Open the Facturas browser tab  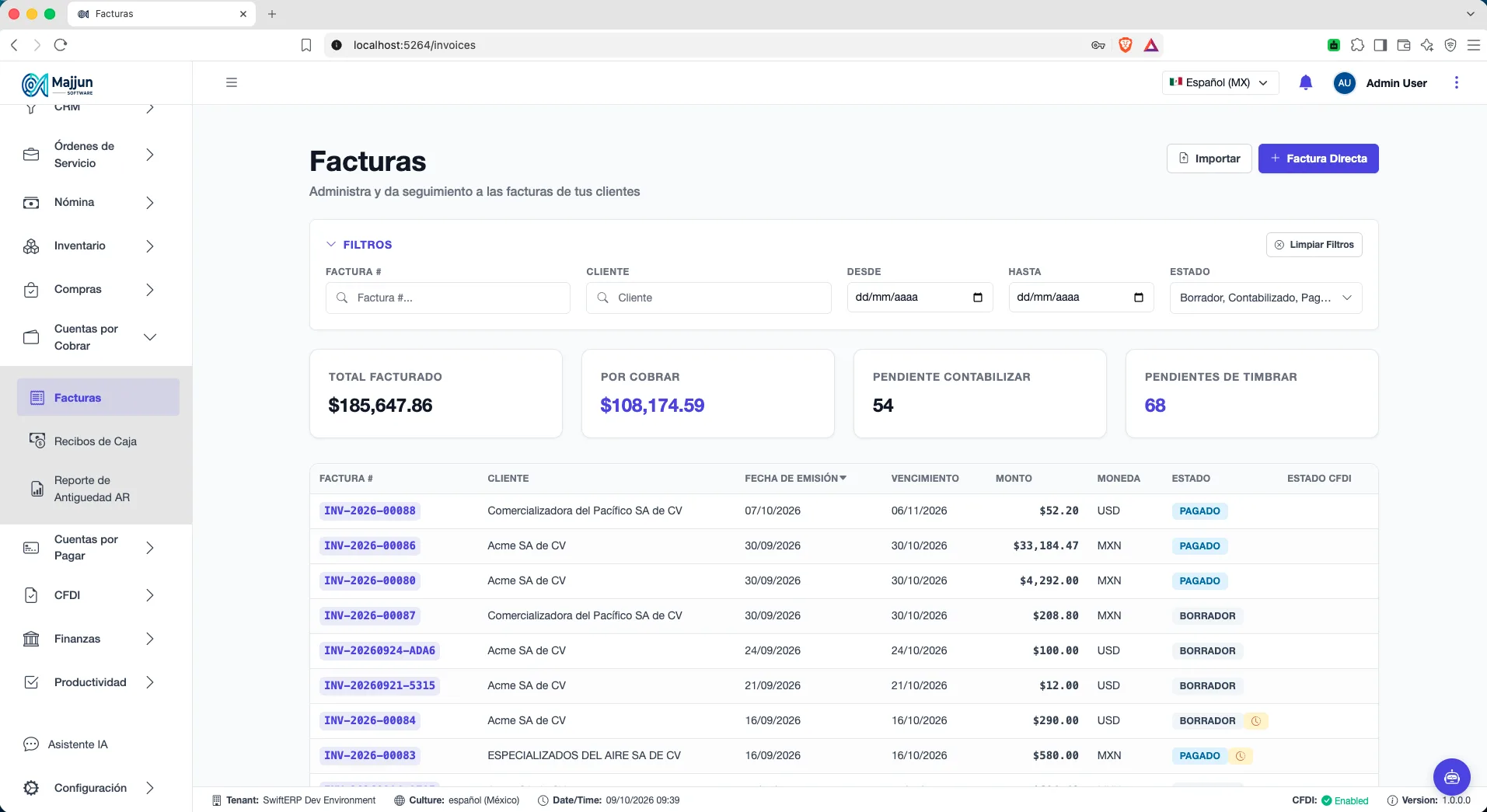coord(162,14)
